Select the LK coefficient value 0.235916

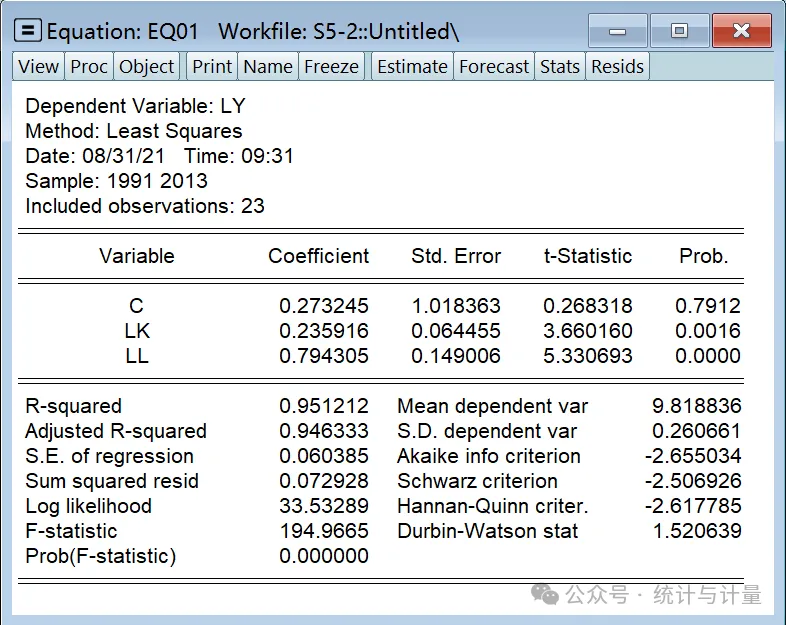click(x=324, y=331)
